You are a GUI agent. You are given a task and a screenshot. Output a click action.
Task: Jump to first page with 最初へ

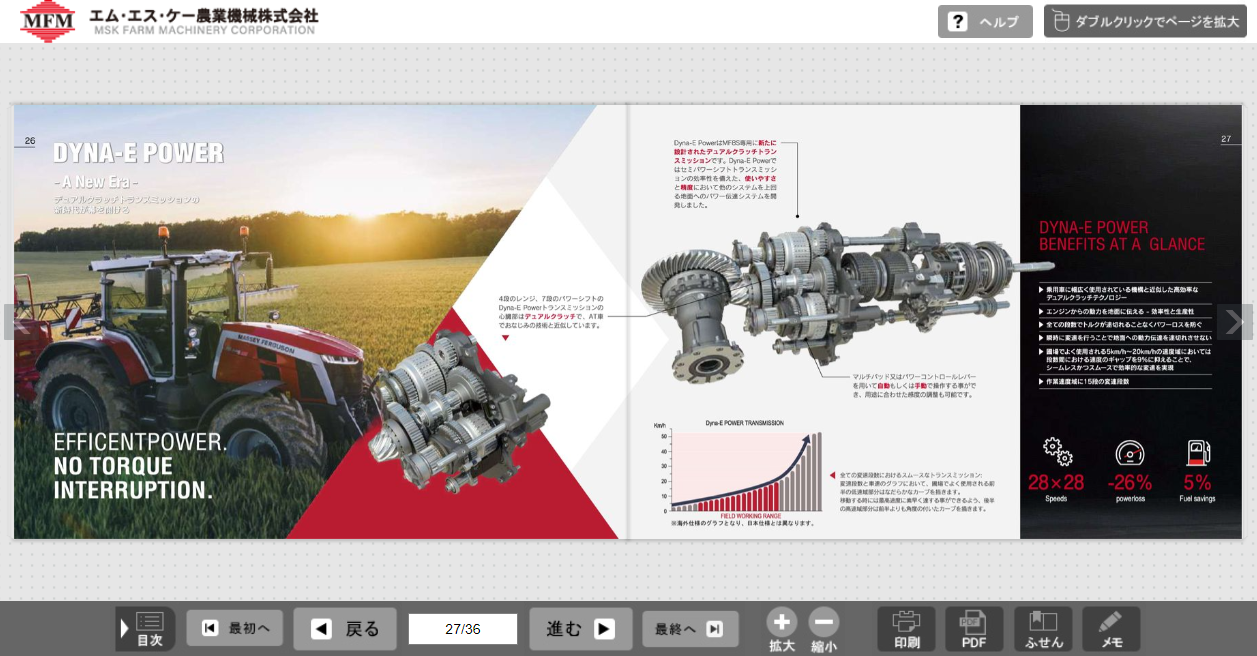click(x=235, y=629)
